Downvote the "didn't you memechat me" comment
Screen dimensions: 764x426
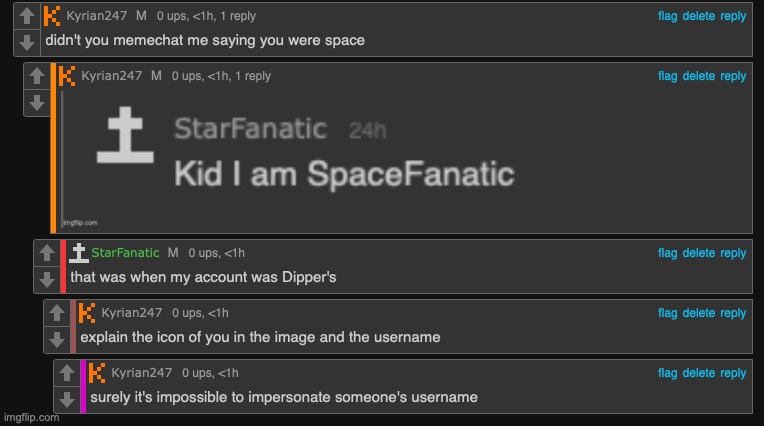[x=26, y=42]
